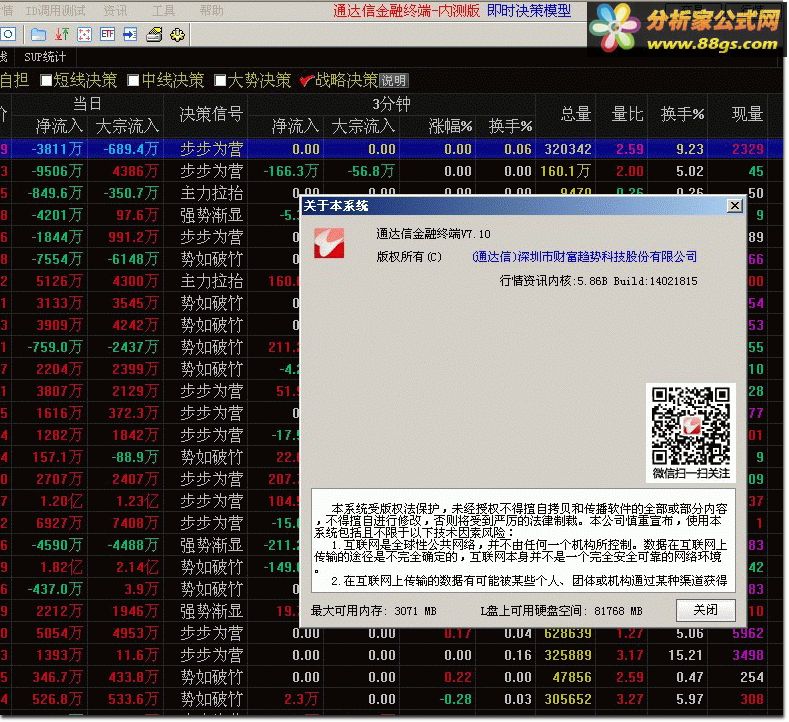This screenshot has width=789, height=722.
Task: Click the 2.3万 three-minute inflow cell
Action: 301,699
